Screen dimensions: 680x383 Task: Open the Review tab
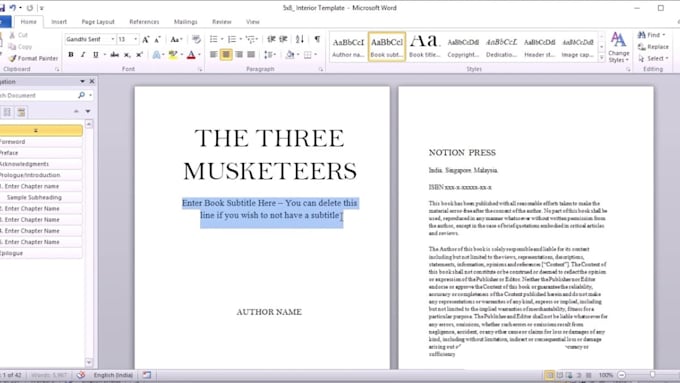(222, 22)
